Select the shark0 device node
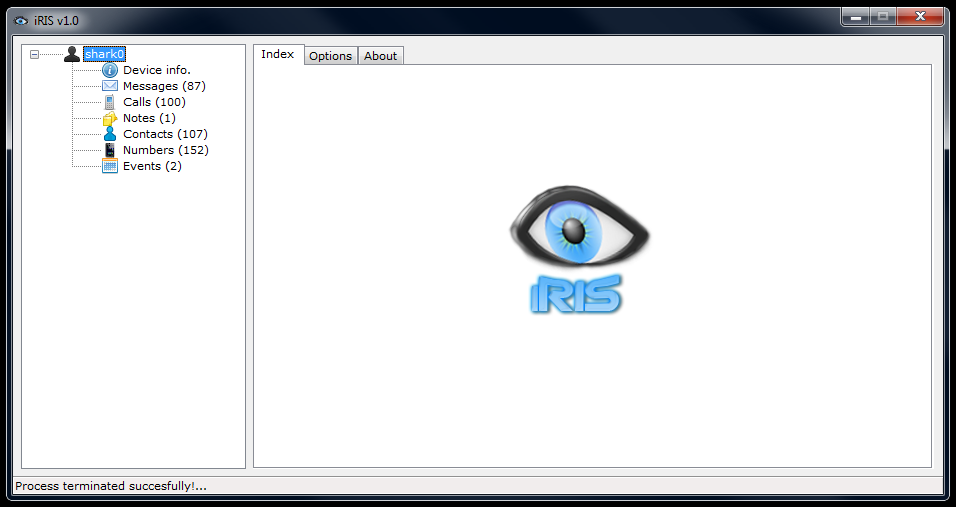The width and height of the screenshot is (956, 507). 104,54
